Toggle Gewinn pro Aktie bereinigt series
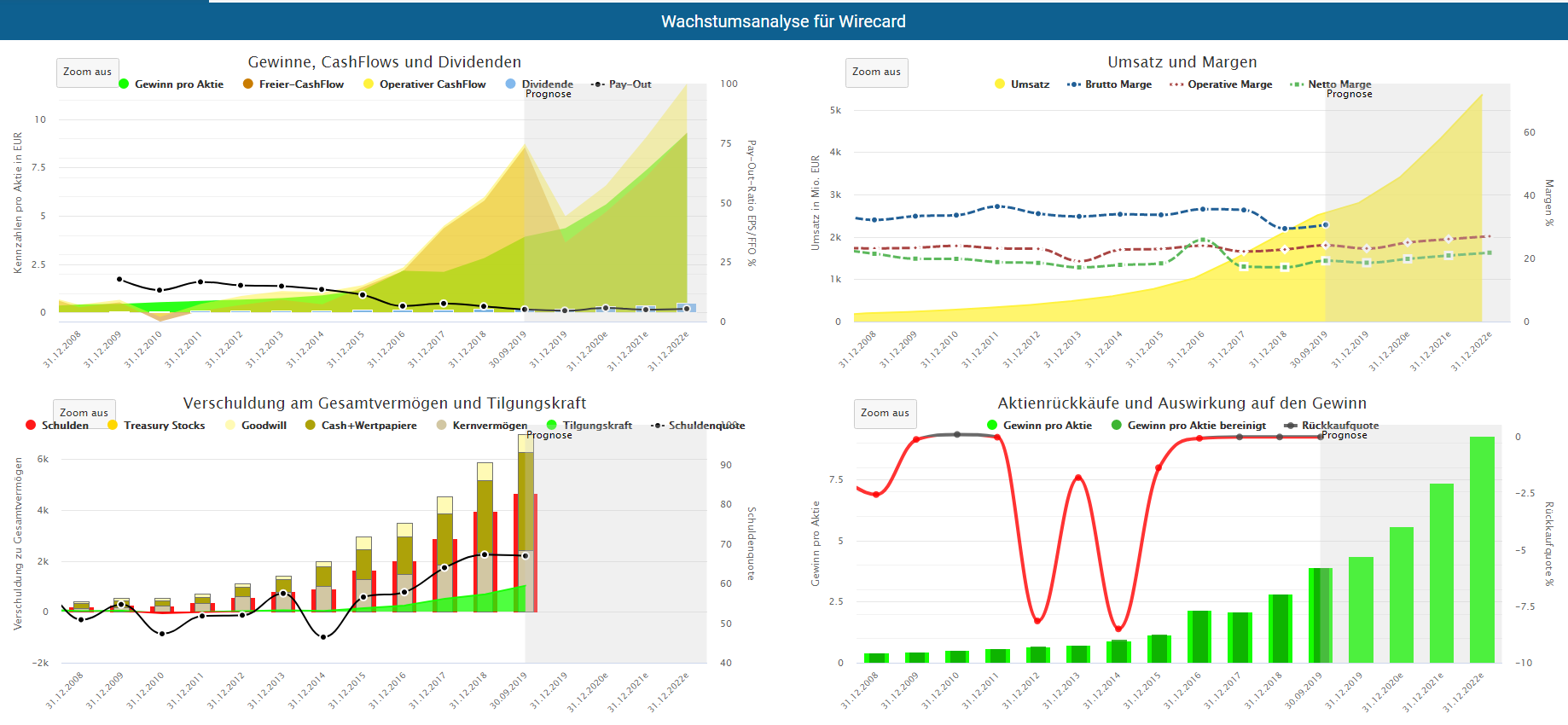The image size is (1568, 725). [1196, 426]
